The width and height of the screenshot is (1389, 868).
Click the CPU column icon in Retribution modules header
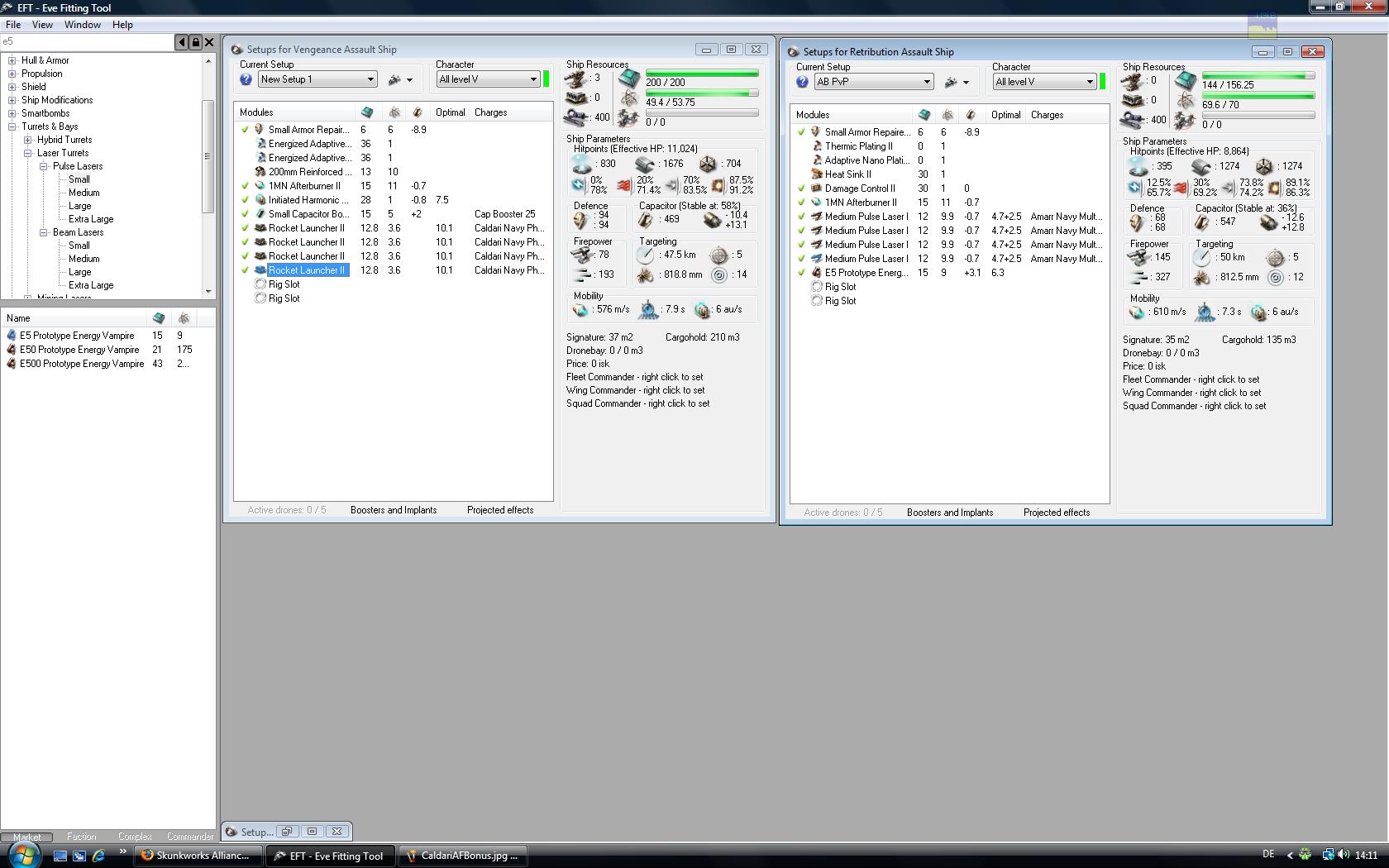pos(924,115)
